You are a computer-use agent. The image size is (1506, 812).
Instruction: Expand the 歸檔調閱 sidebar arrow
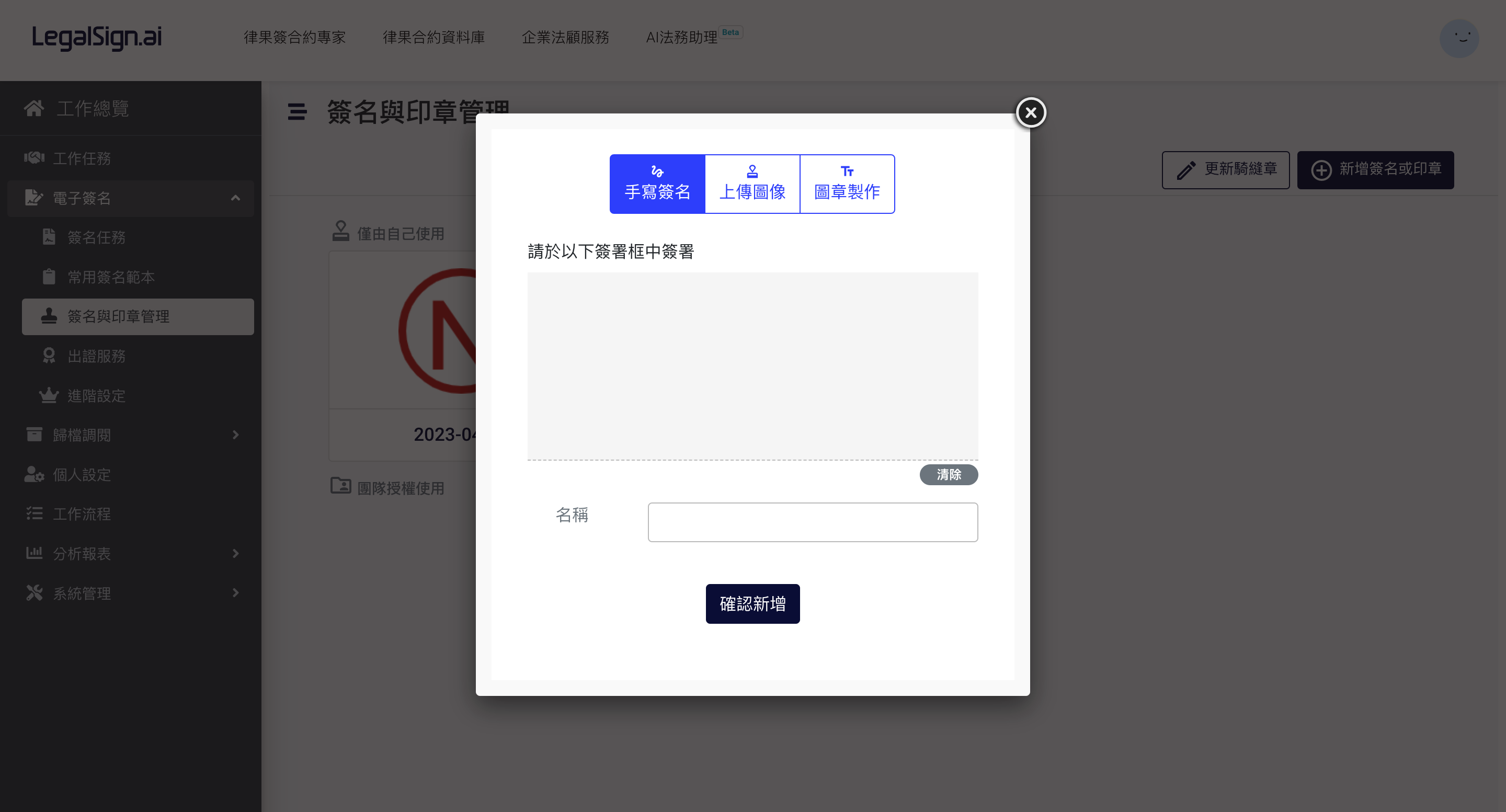pyautogui.click(x=236, y=435)
